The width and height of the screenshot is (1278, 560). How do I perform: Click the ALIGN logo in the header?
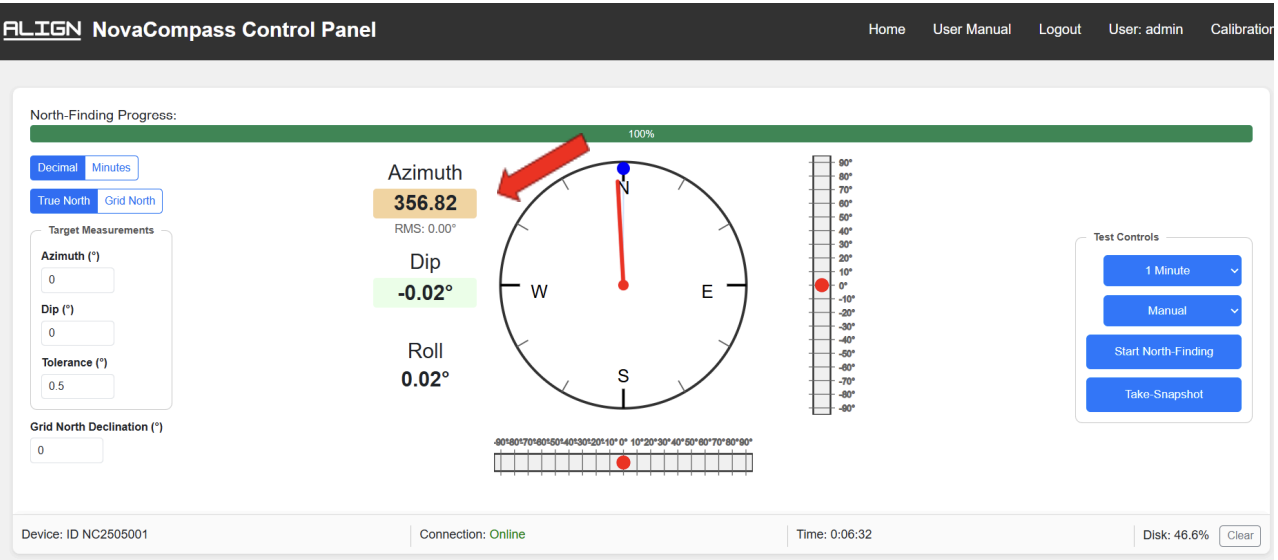42,29
